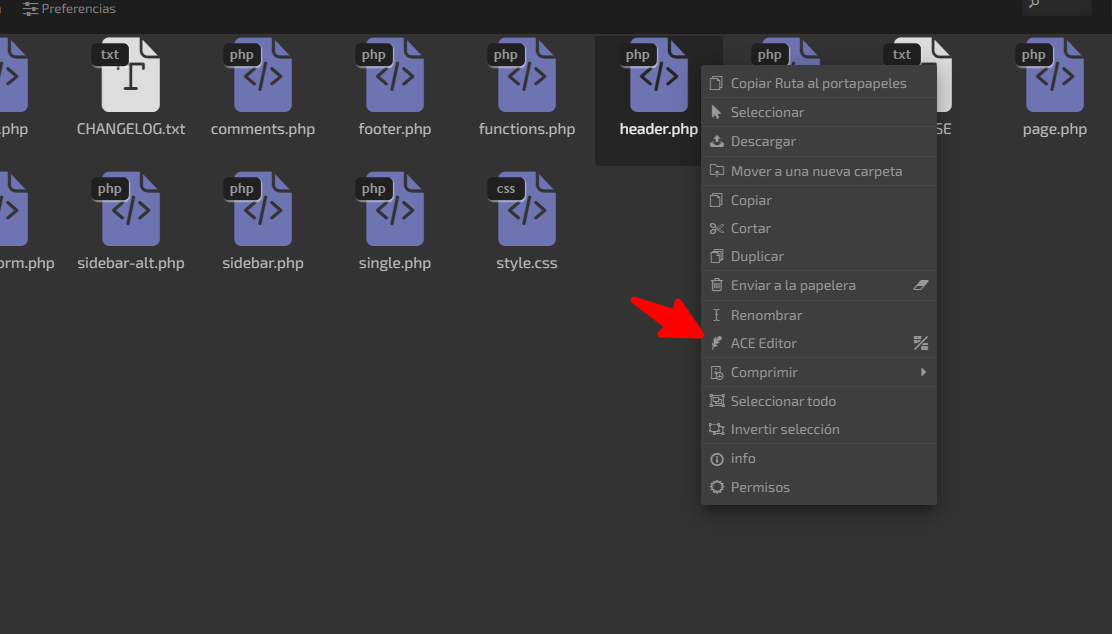The image size is (1112, 634).
Task: Choose Seleccionar todo from context menu
Action: tap(818, 401)
